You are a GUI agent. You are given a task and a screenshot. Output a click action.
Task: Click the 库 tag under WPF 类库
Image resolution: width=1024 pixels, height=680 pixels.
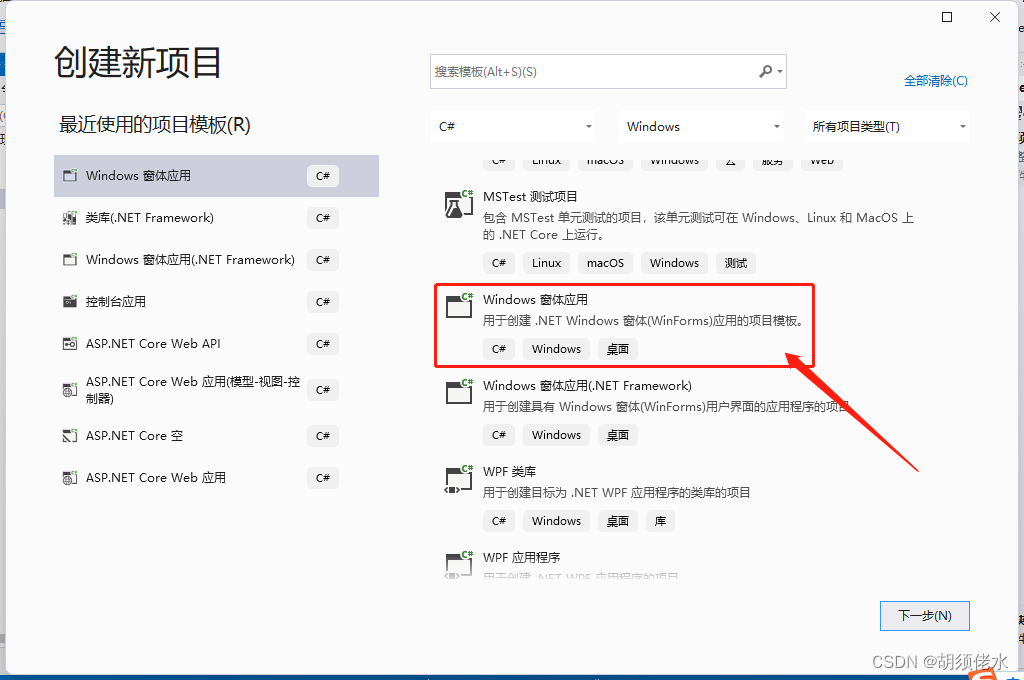tap(660, 521)
